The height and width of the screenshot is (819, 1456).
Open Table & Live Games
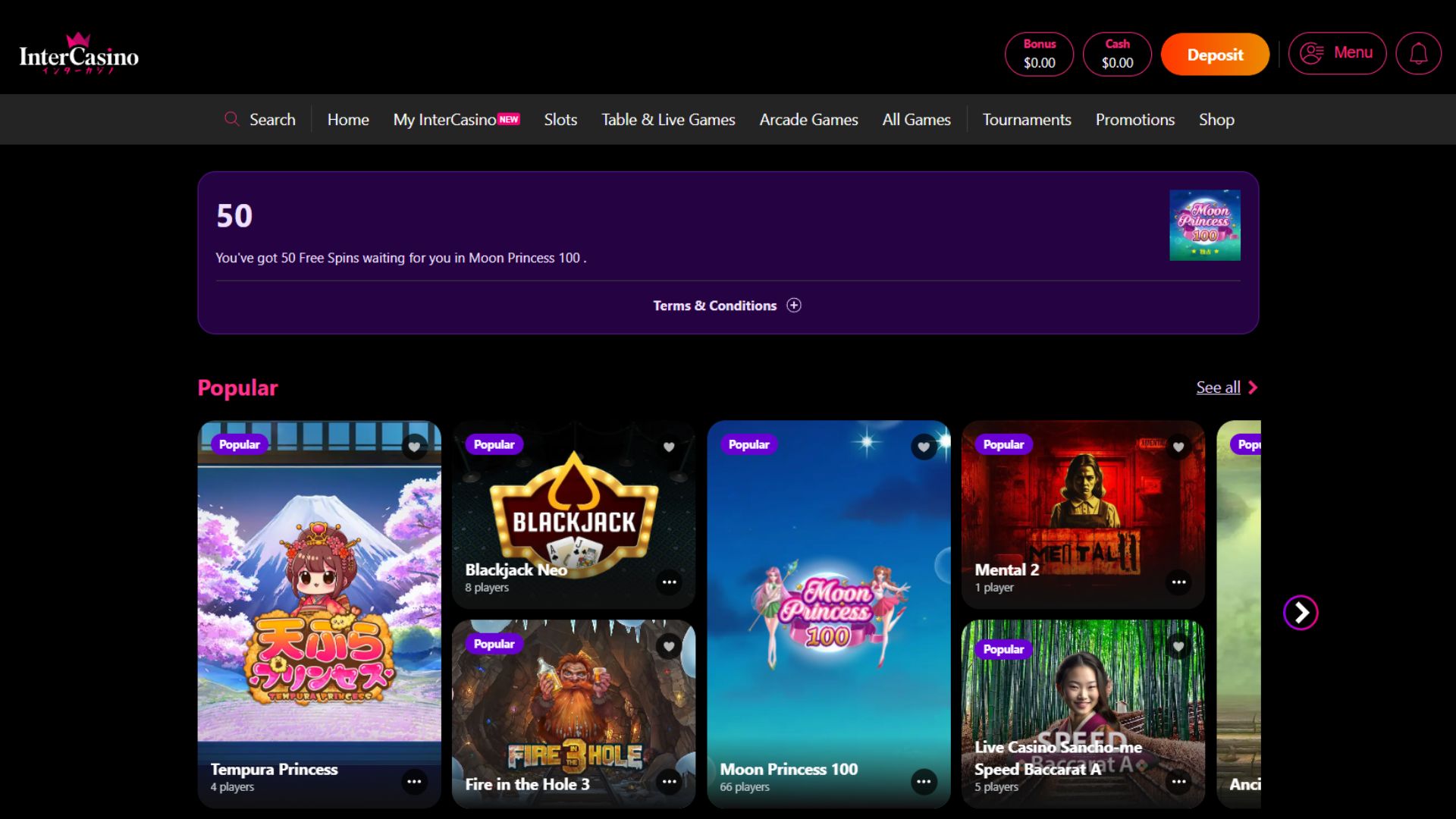point(668,119)
